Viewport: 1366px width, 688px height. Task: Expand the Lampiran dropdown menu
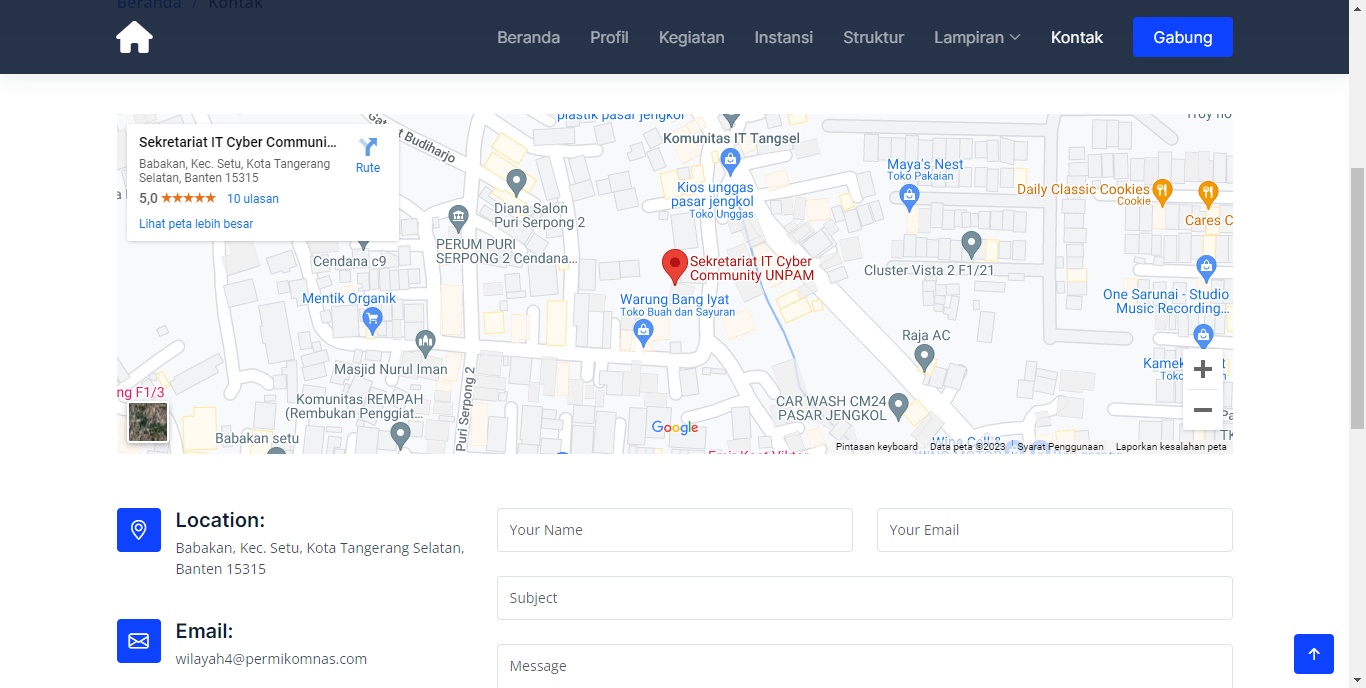pyautogui.click(x=977, y=37)
